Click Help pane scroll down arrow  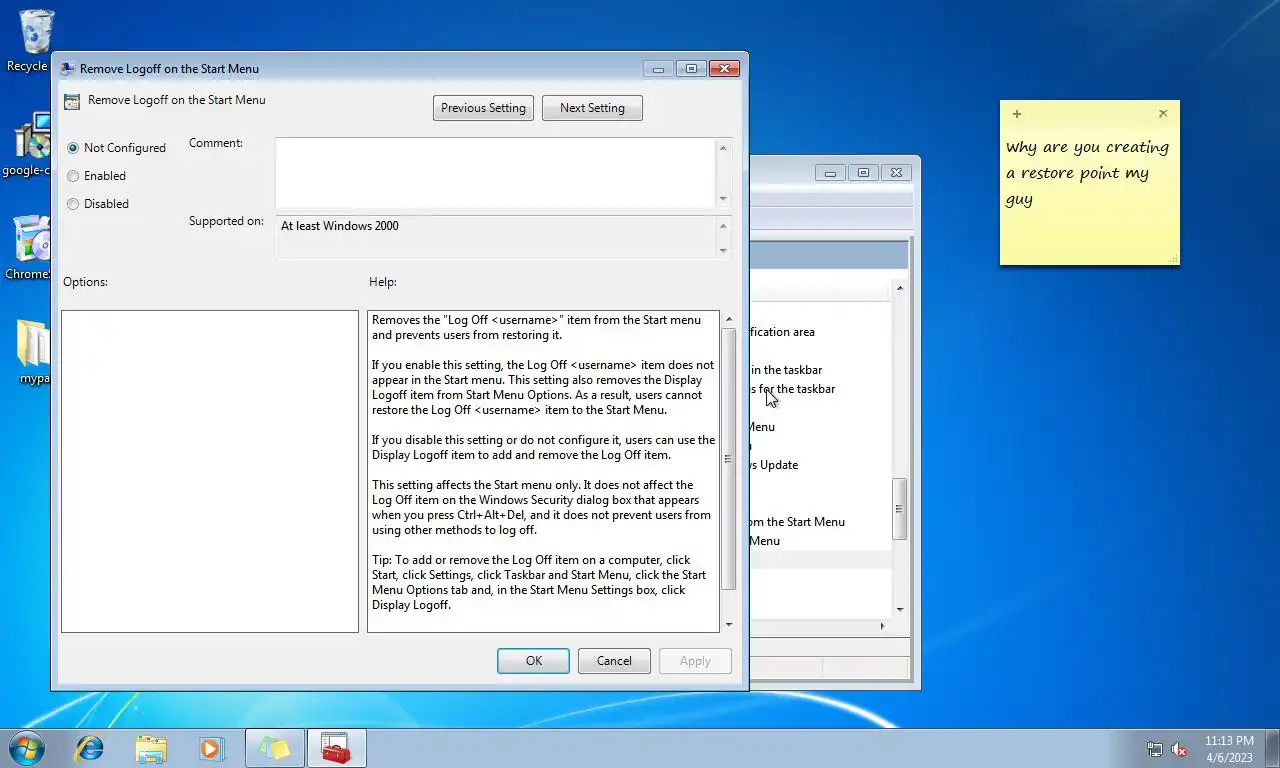728,624
